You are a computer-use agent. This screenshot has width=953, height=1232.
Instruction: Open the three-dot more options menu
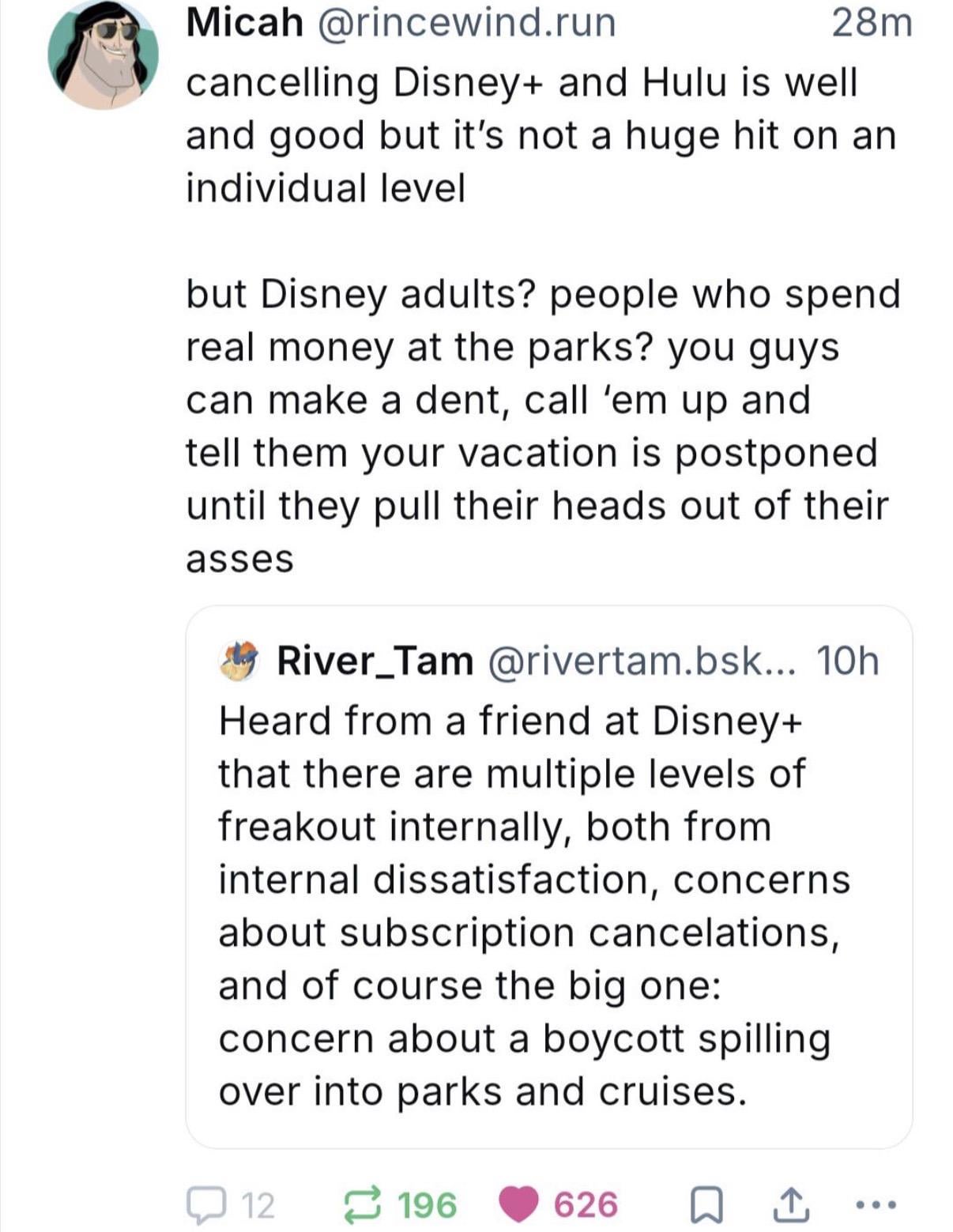click(x=878, y=1206)
